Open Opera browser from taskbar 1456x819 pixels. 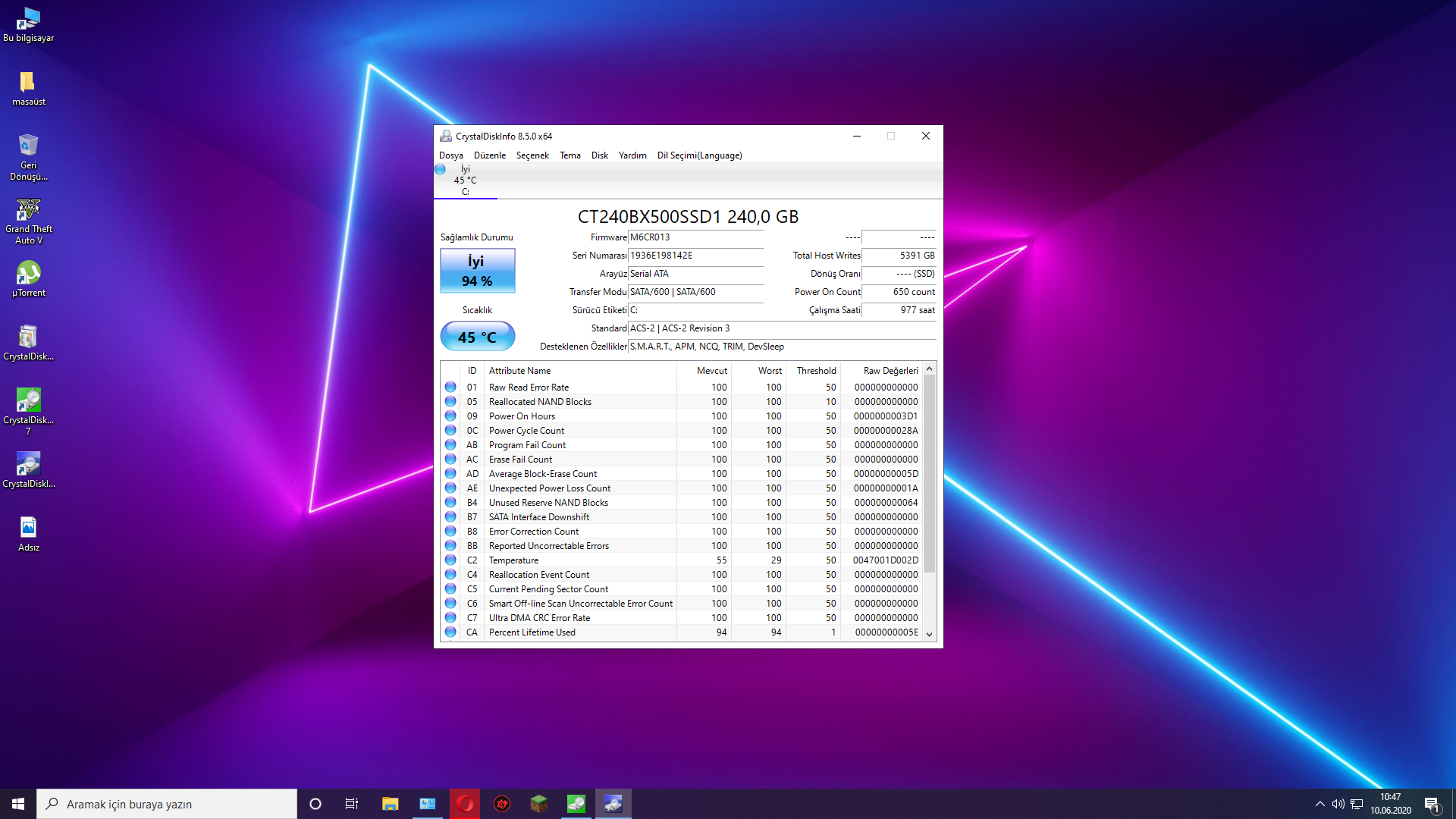tap(465, 804)
